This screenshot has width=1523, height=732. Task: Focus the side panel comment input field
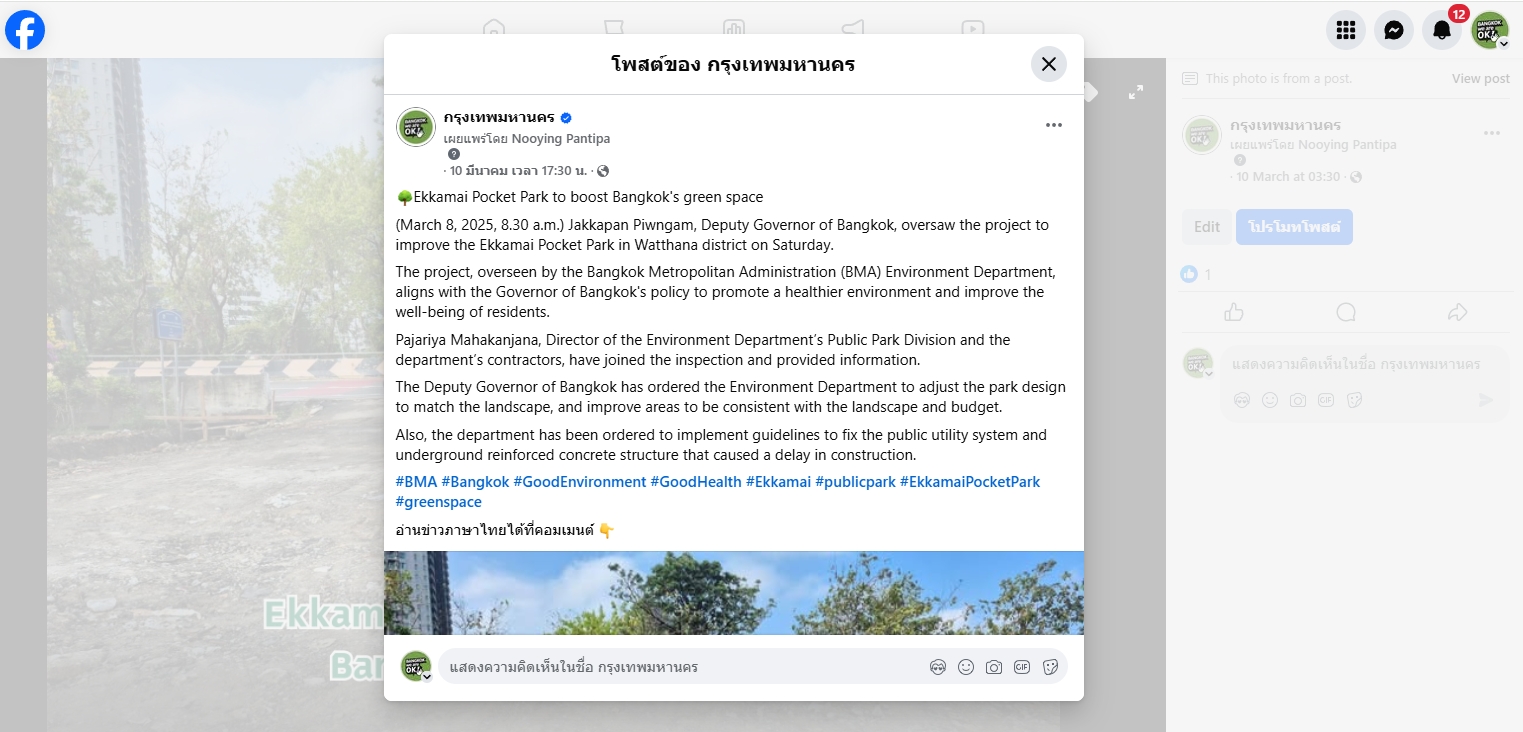(x=1365, y=364)
